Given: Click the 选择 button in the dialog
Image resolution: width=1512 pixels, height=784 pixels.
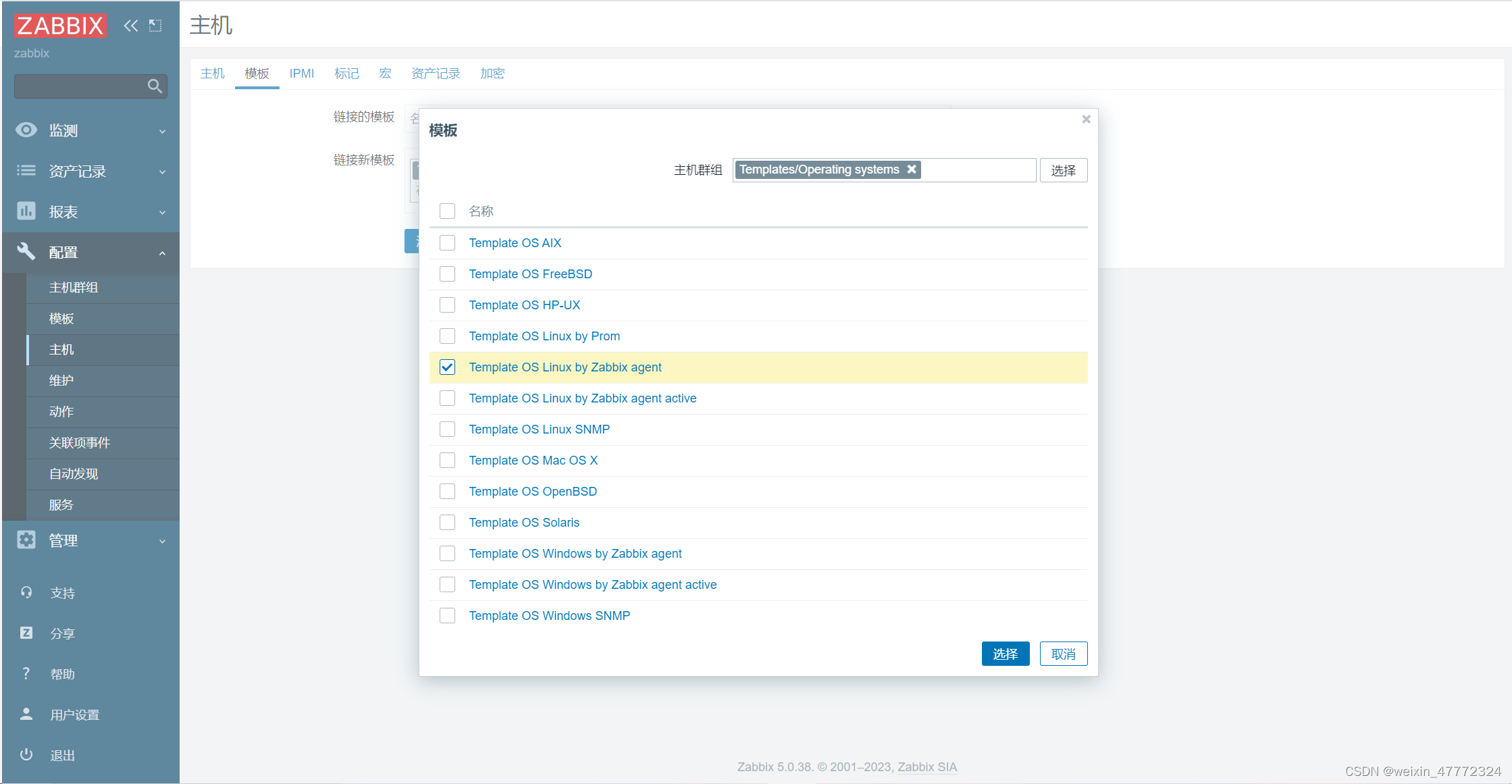Looking at the screenshot, I should tap(1006, 653).
